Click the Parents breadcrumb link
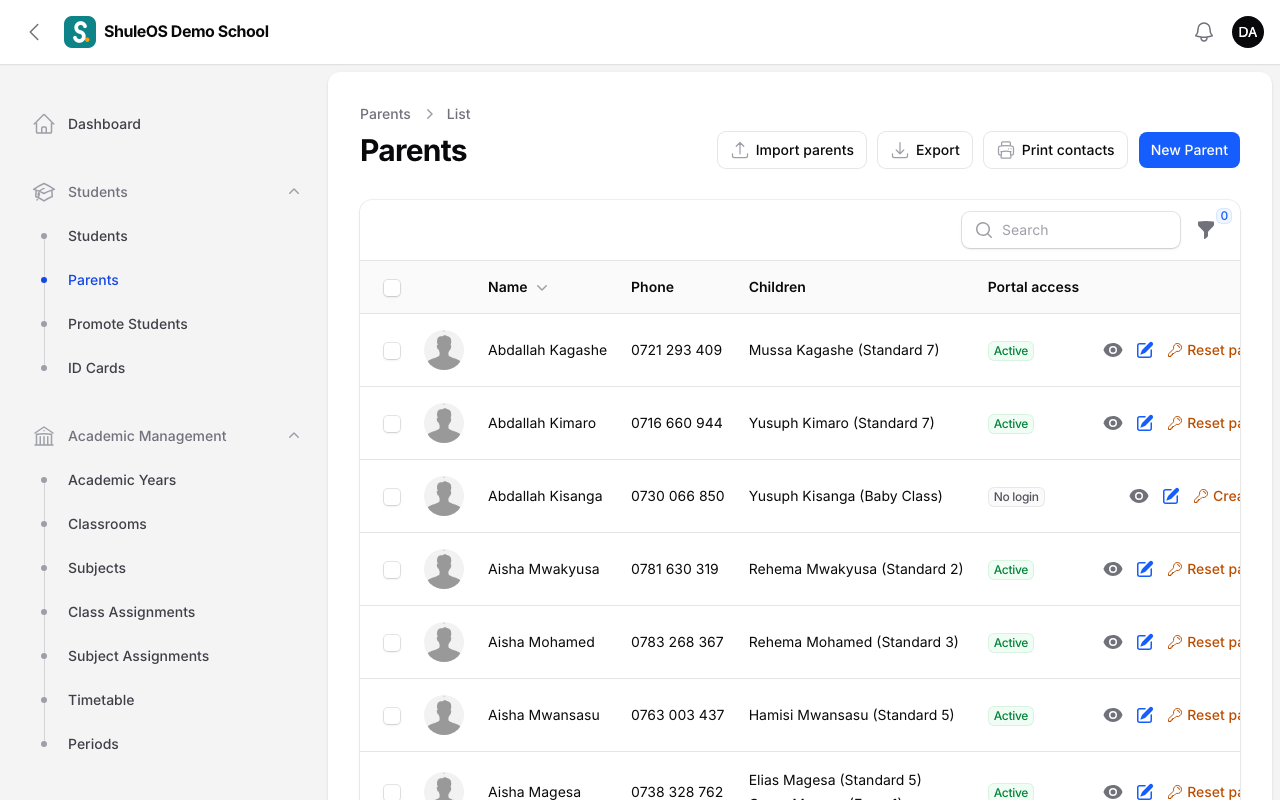Viewport: 1280px width, 800px height. click(x=385, y=114)
